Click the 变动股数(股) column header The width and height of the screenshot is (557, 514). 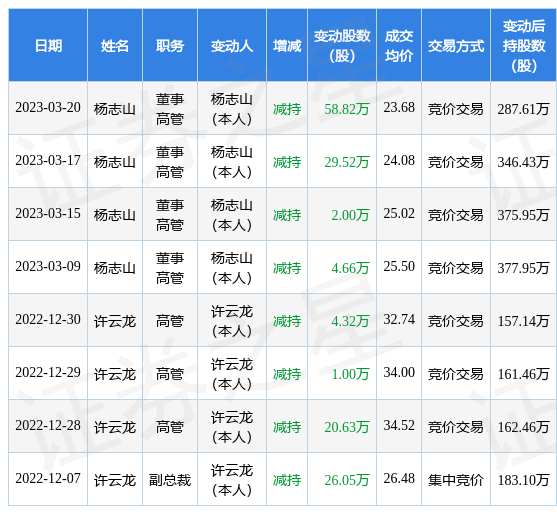point(342,46)
